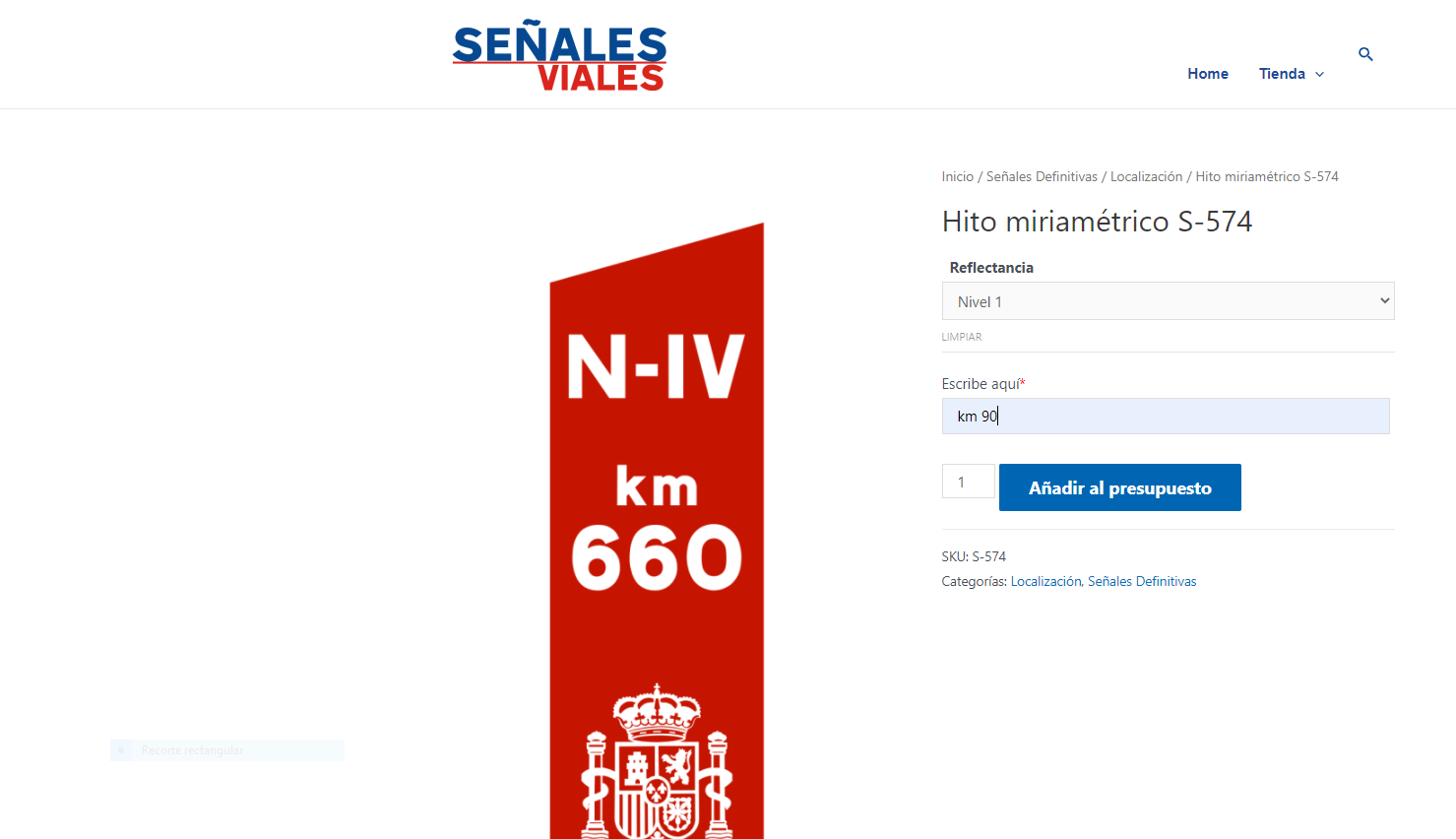Click the Reflectancia field label
1456x839 pixels.
(991, 268)
